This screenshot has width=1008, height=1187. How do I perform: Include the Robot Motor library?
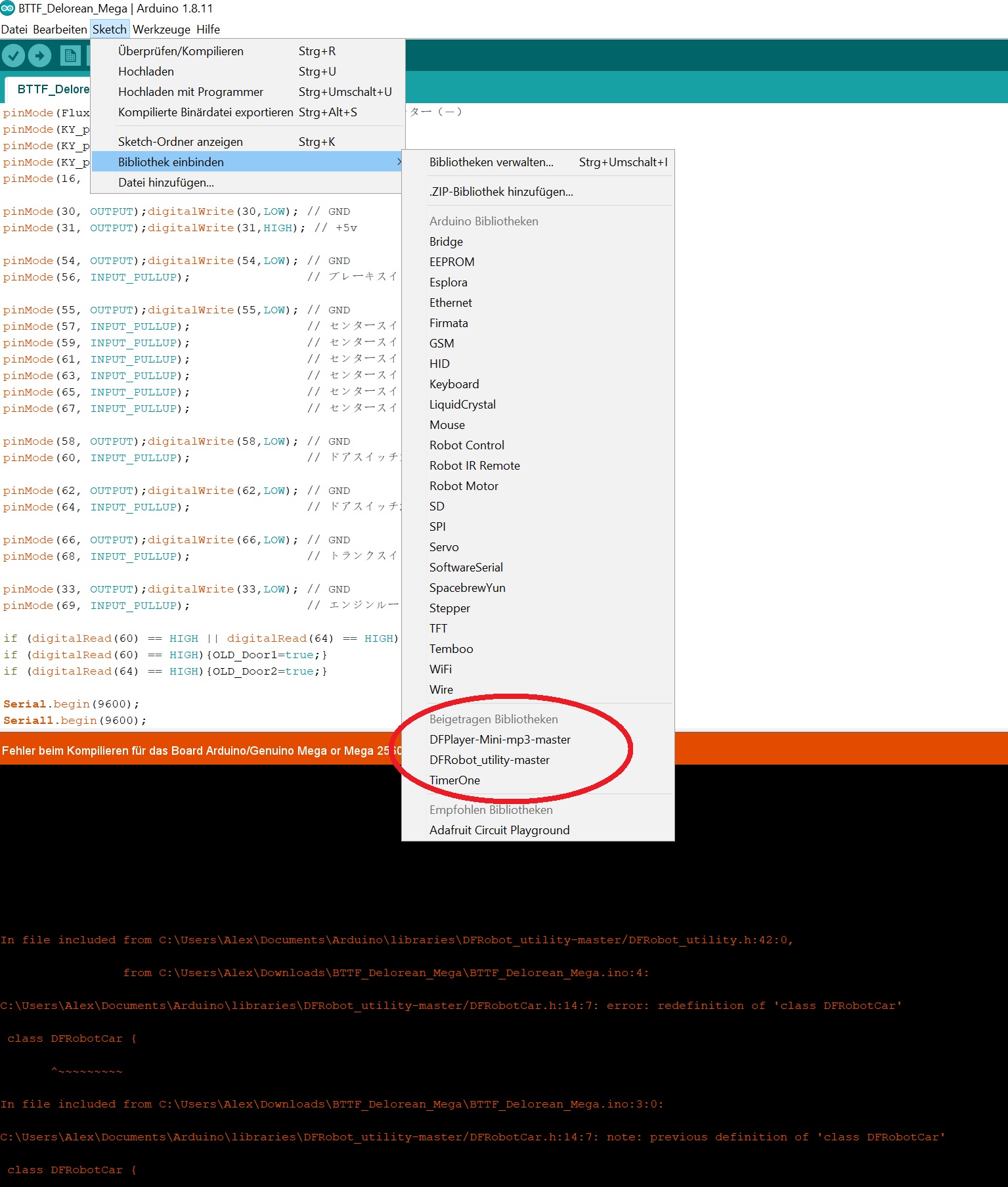pos(538,486)
